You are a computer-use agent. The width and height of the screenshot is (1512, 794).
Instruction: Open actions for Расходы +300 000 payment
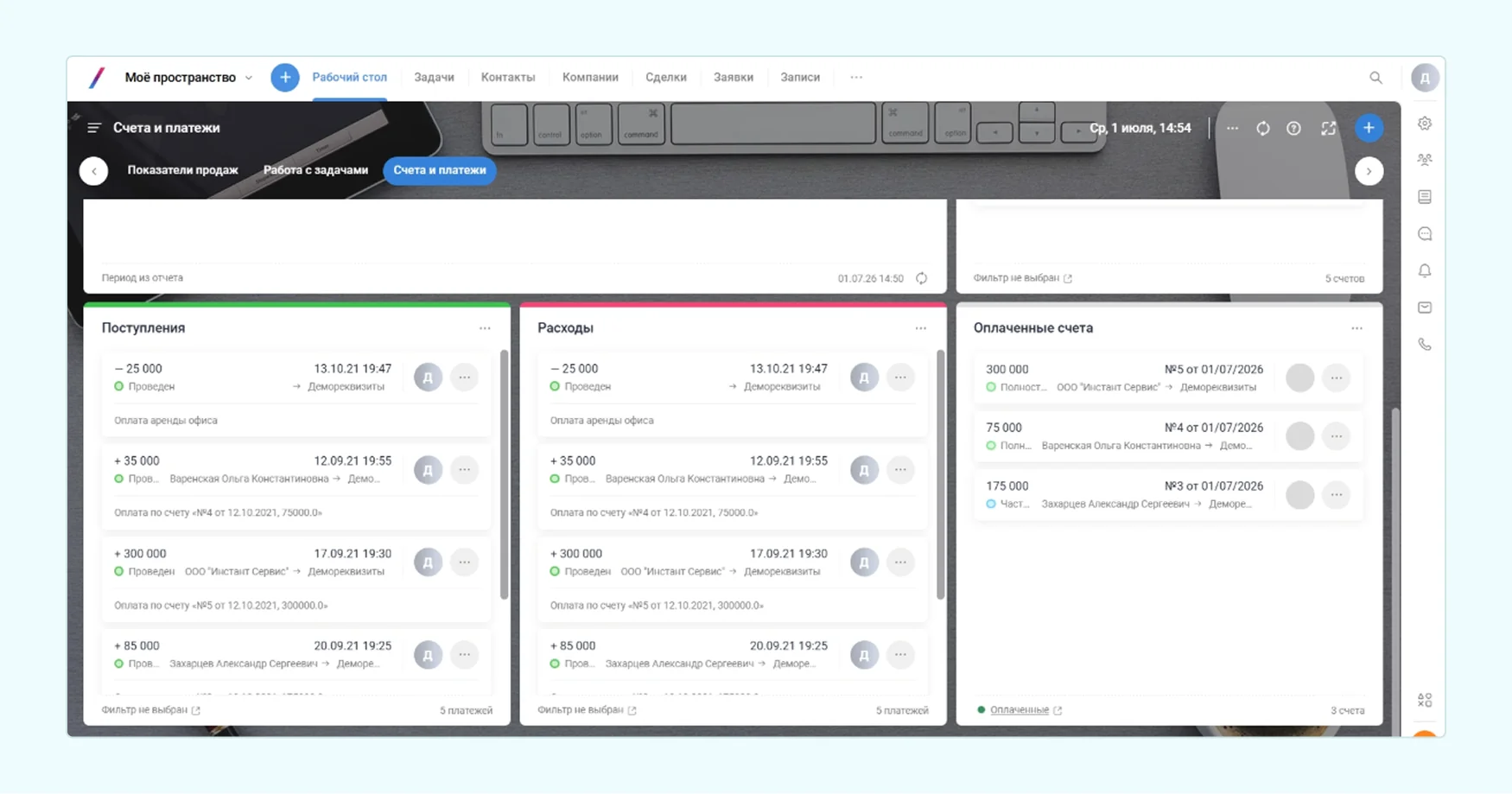click(900, 562)
